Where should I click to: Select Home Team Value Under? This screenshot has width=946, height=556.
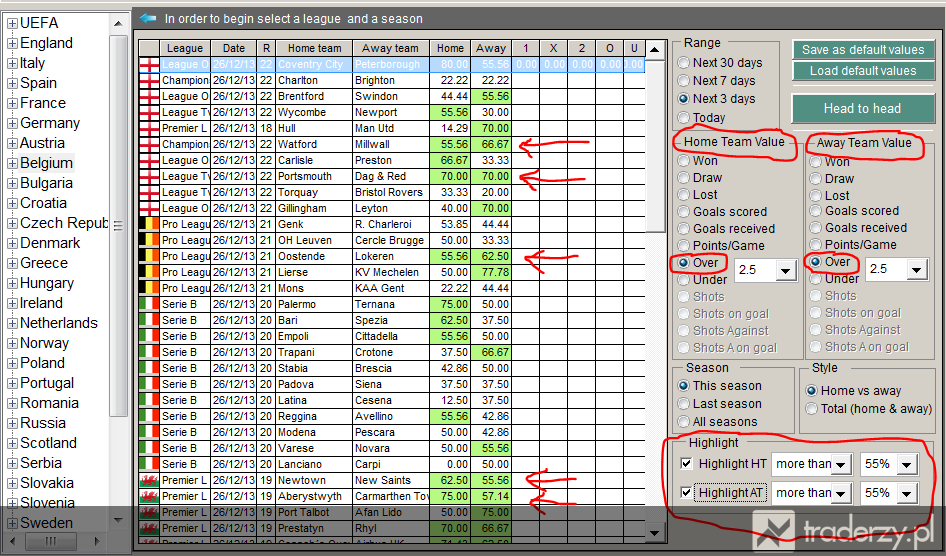point(684,280)
